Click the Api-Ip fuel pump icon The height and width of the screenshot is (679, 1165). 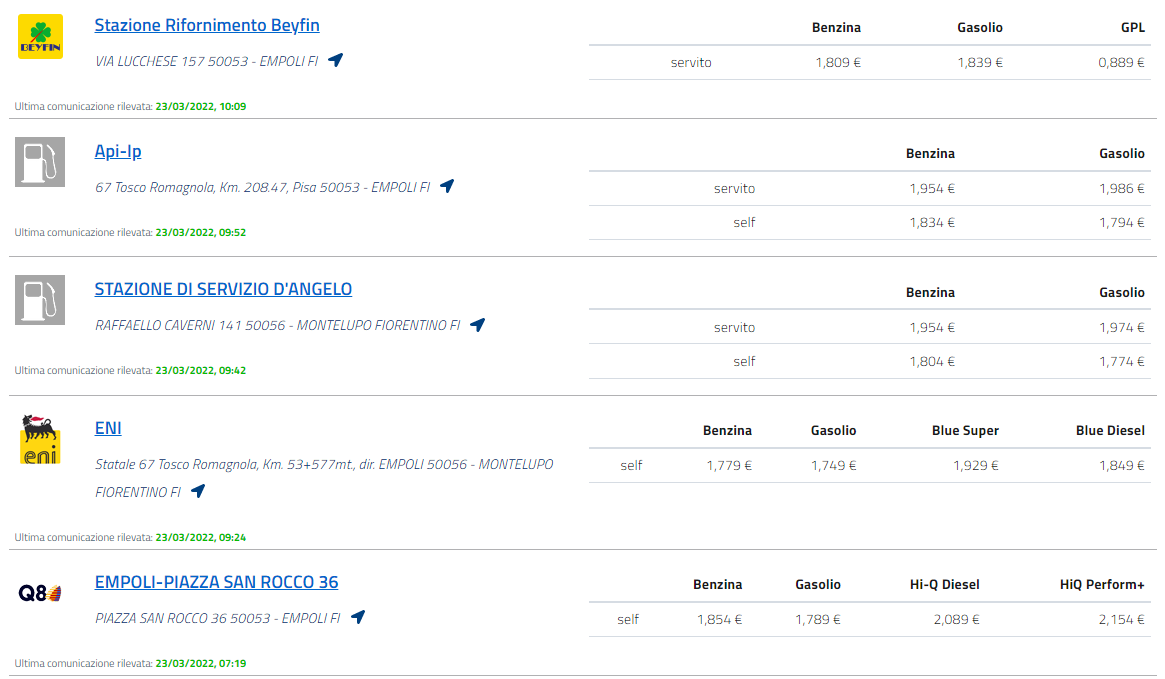pos(40,162)
